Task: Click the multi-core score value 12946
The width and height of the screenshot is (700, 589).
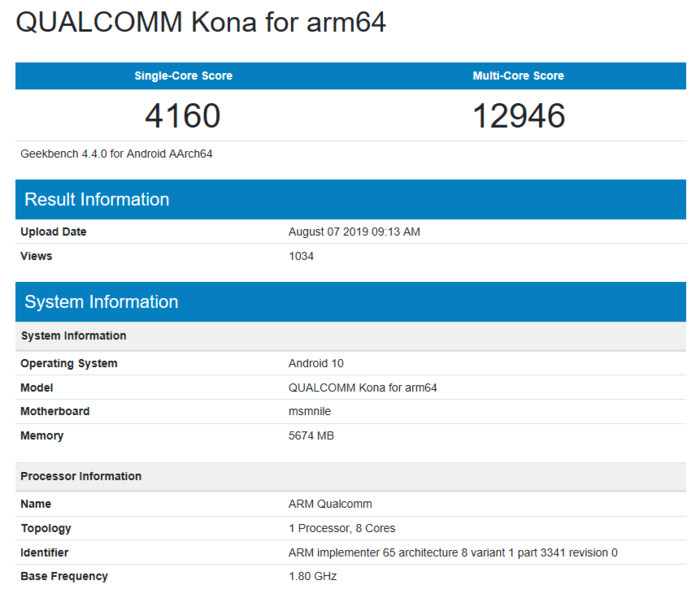Action: point(518,116)
